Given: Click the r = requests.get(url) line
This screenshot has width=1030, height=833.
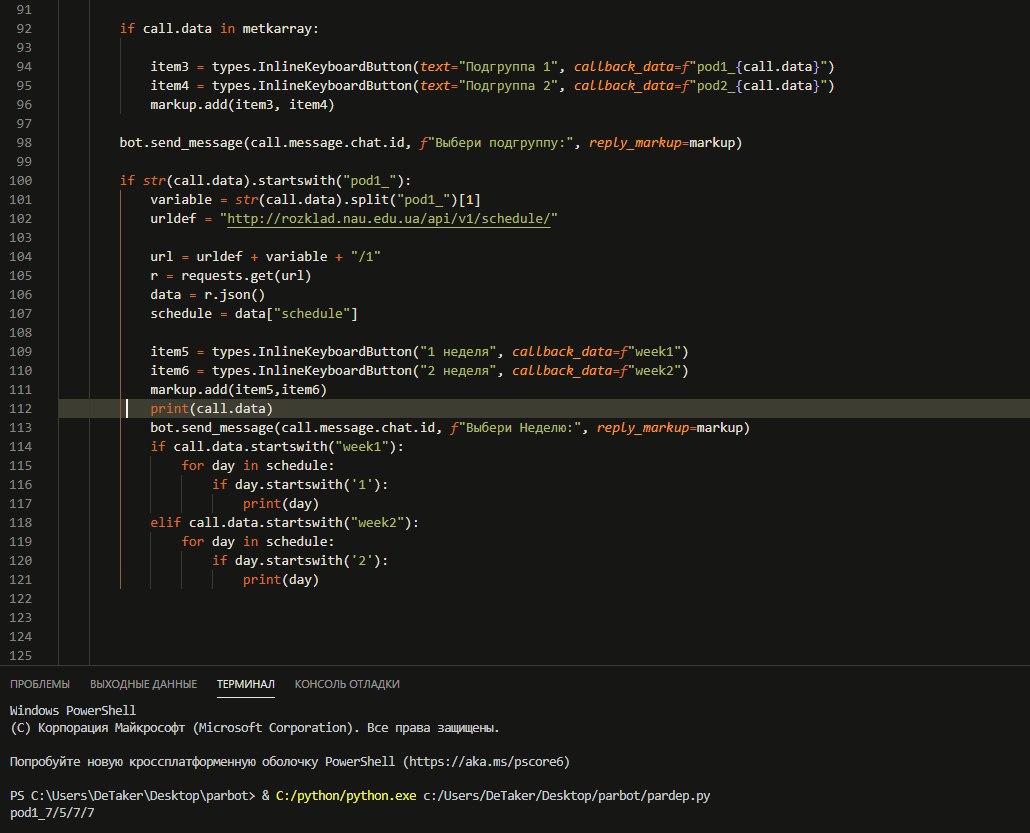Looking at the screenshot, I should (x=231, y=275).
